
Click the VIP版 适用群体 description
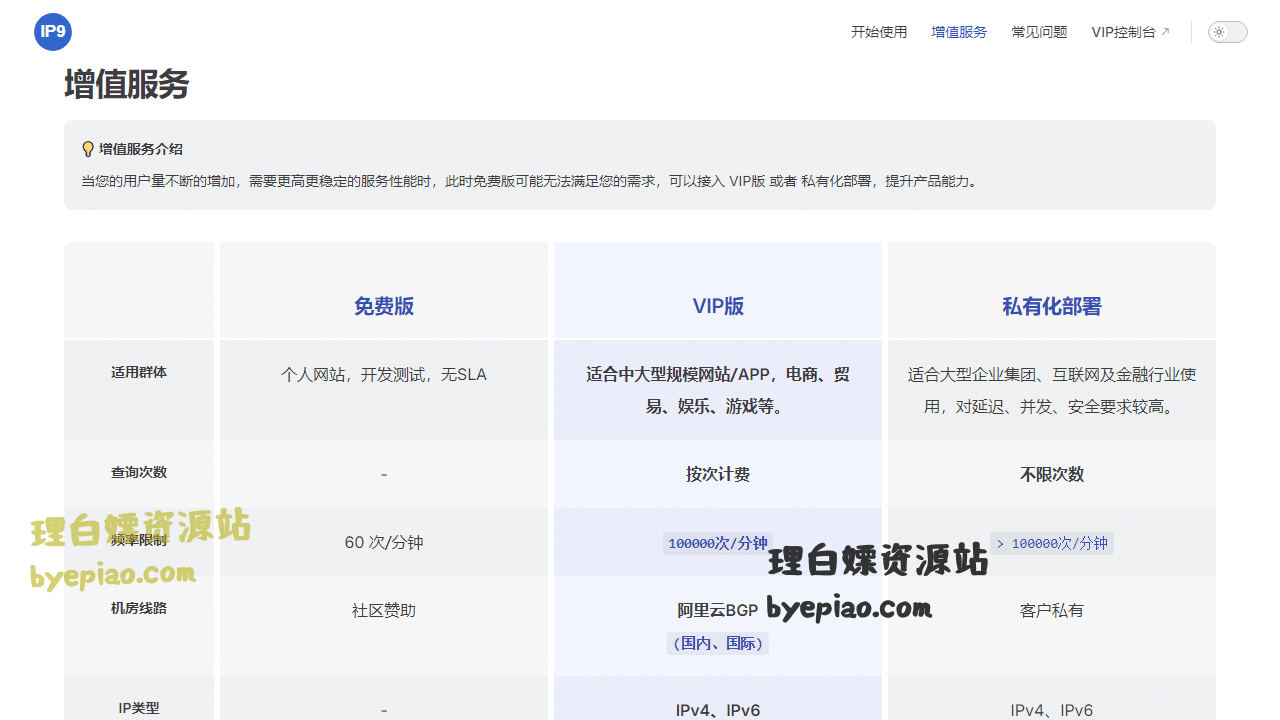(x=718, y=390)
